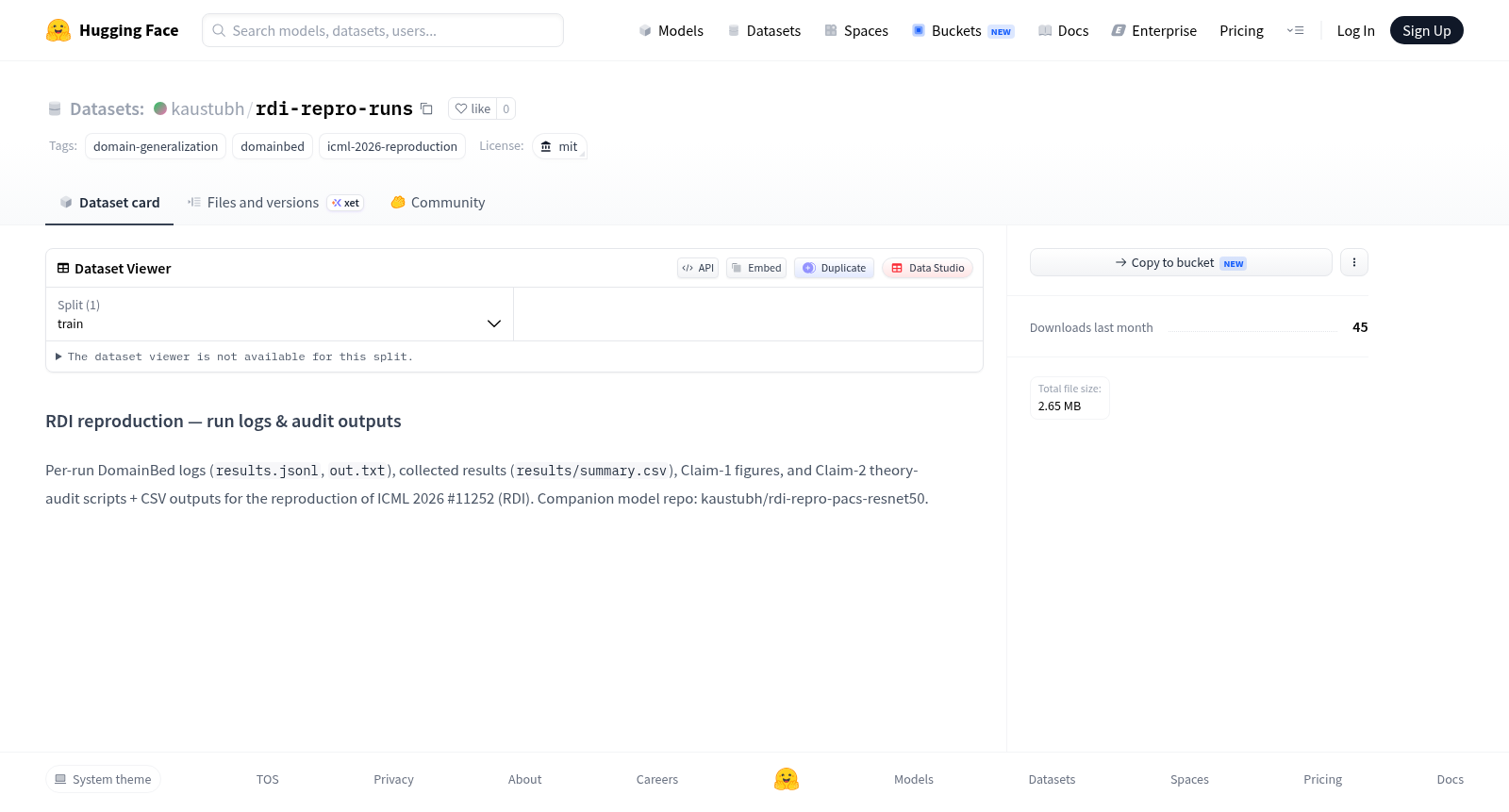Click Models link in footer
1509x812 pixels.
pos(914,779)
